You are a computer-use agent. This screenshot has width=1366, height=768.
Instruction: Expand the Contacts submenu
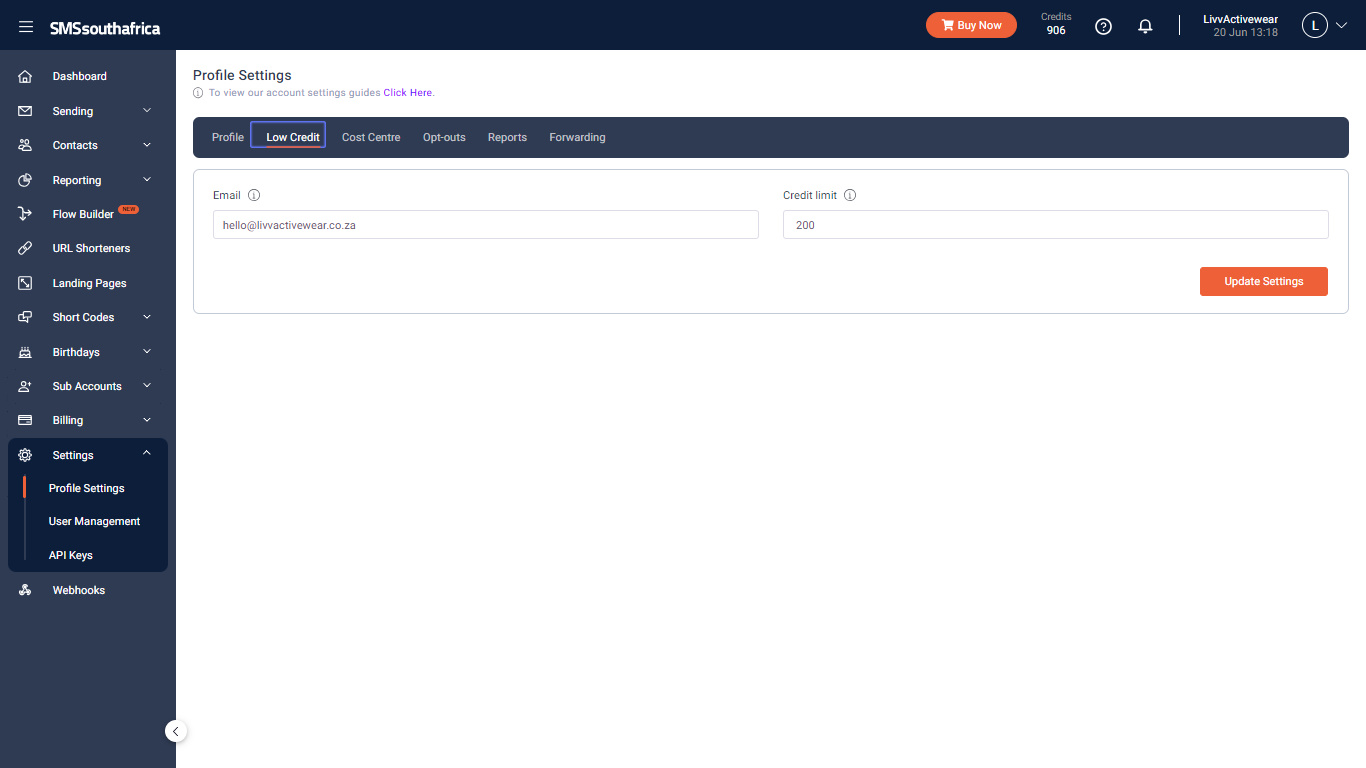point(147,145)
